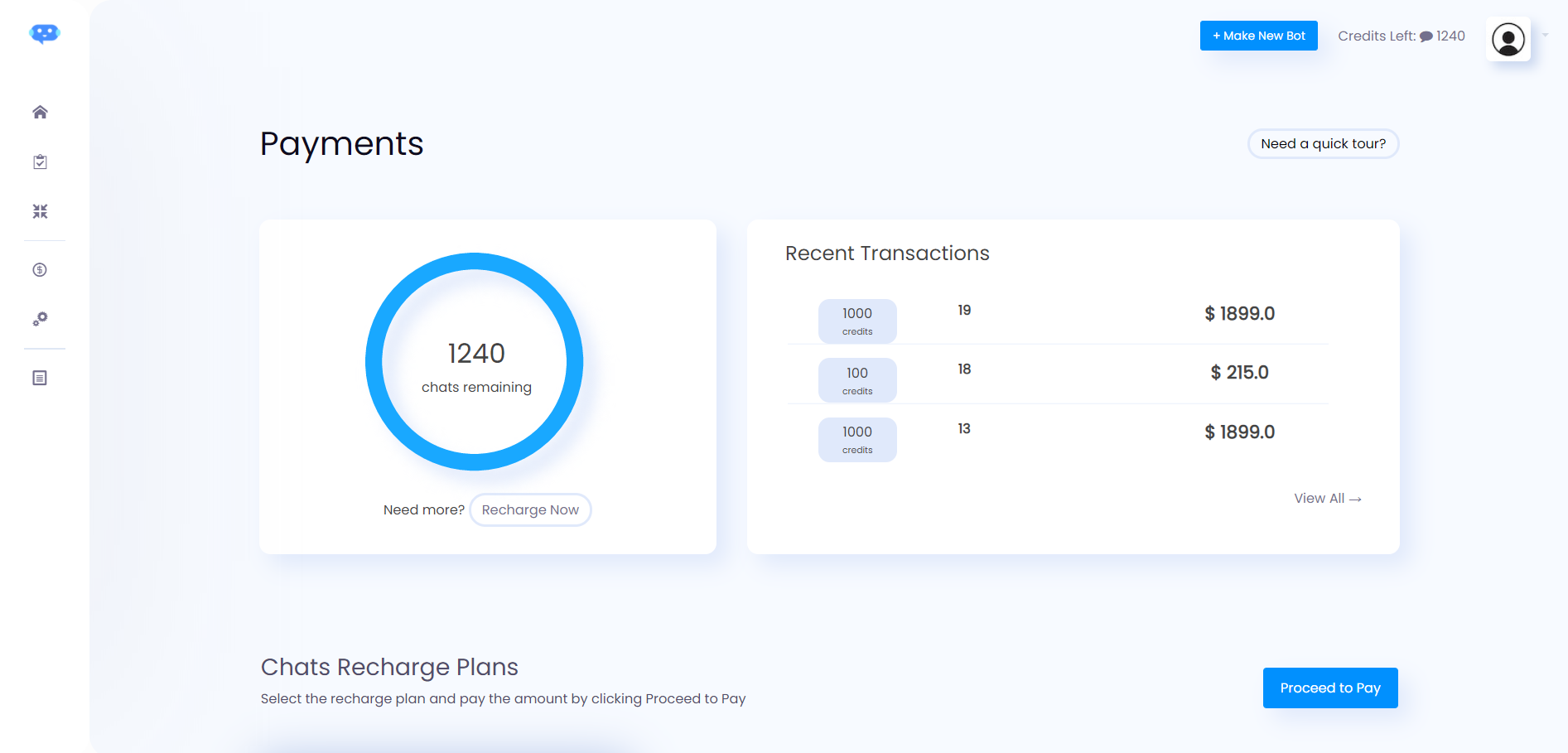The image size is (1568, 753).
Task: Start the quick tour
Action: click(1323, 144)
